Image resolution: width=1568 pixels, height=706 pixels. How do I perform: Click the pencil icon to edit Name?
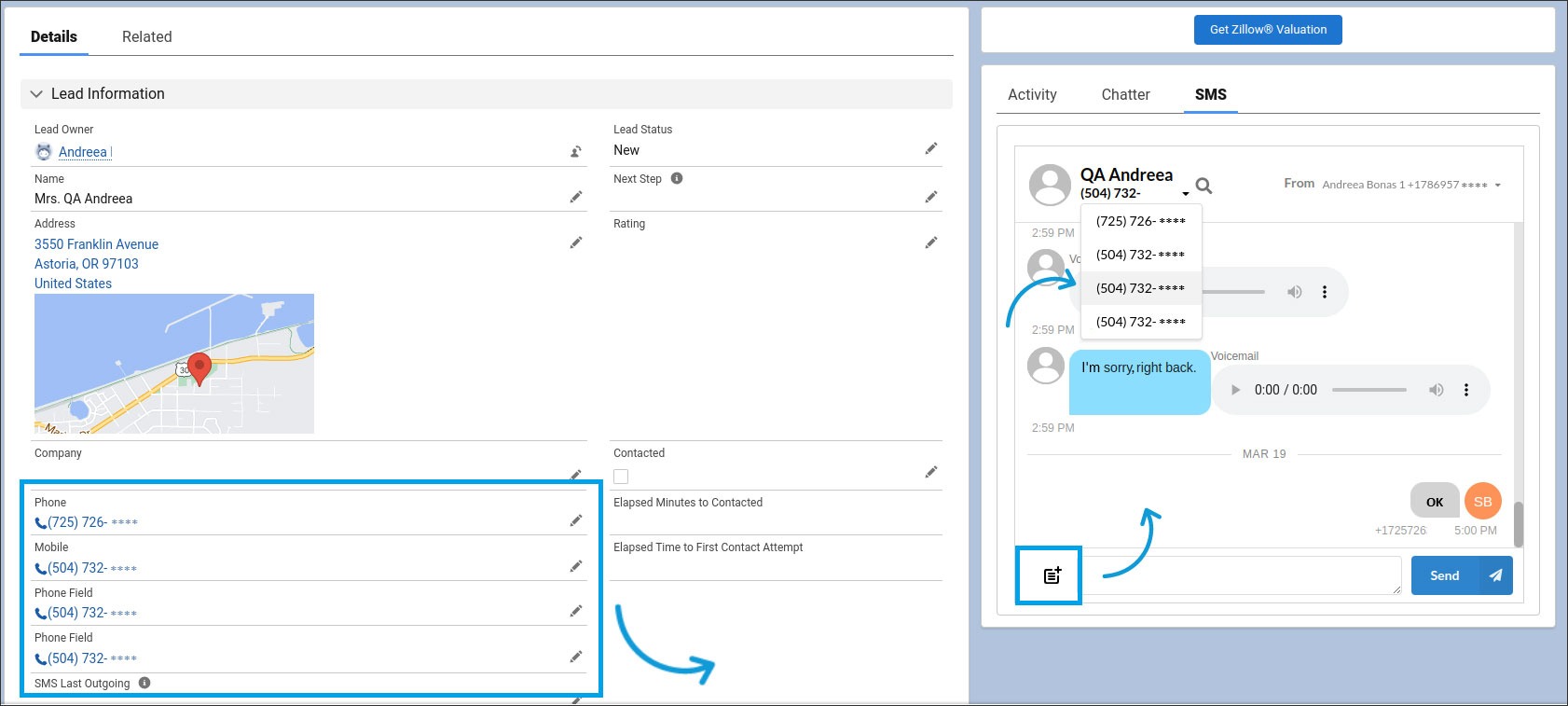coord(576,197)
